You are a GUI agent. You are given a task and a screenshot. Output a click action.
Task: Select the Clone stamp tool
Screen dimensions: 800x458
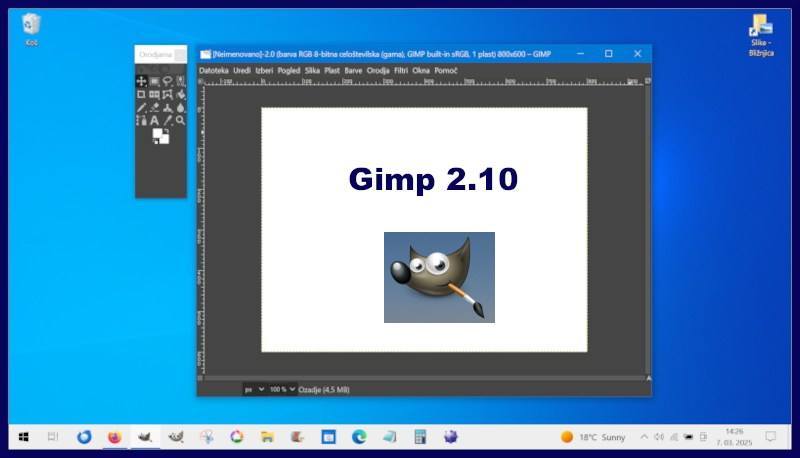pyautogui.click(x=167, y=108)
